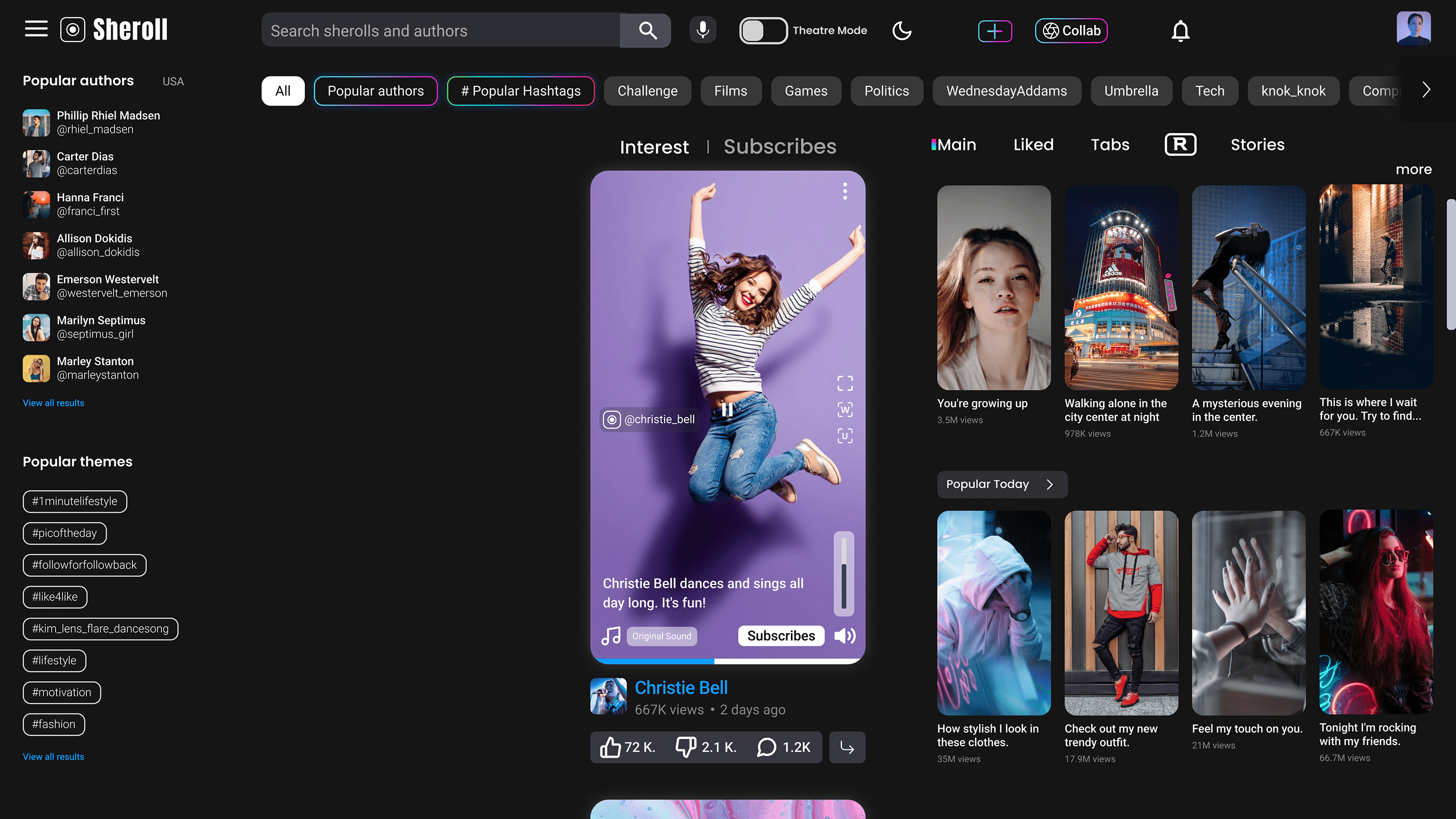Screen dimensions: 1456x819
Task: Toggle Theatre Mode switch
Action: point(763,31)
